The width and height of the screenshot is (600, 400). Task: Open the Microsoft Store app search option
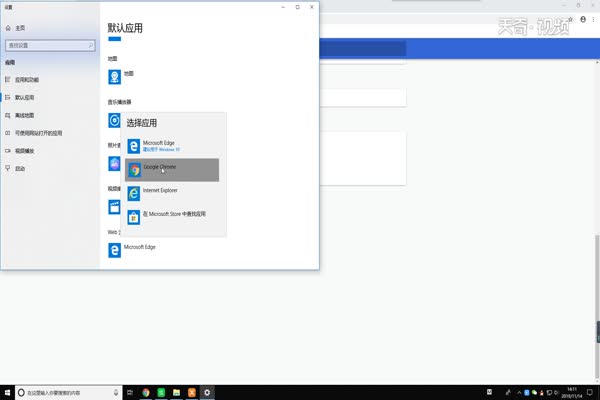coord(172,217)
